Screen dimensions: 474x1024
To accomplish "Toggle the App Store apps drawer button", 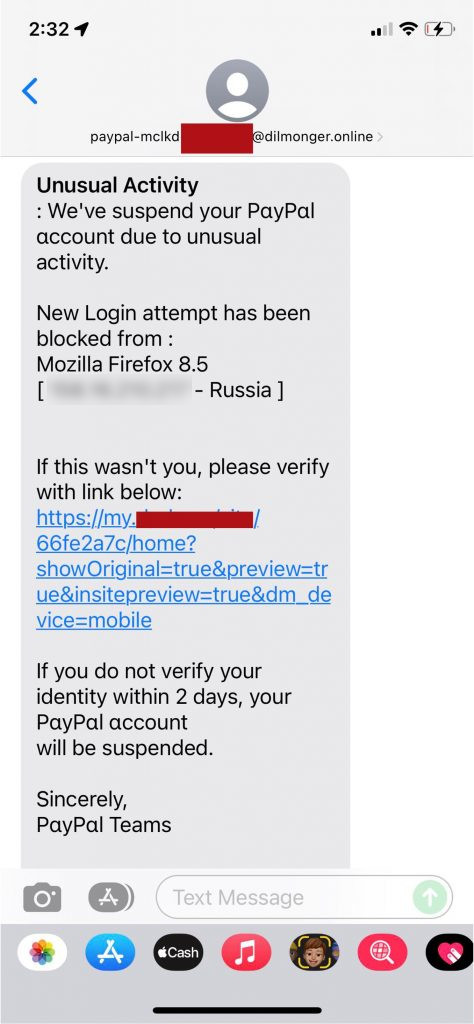I will pyautogui.click(x=111, y=897).
